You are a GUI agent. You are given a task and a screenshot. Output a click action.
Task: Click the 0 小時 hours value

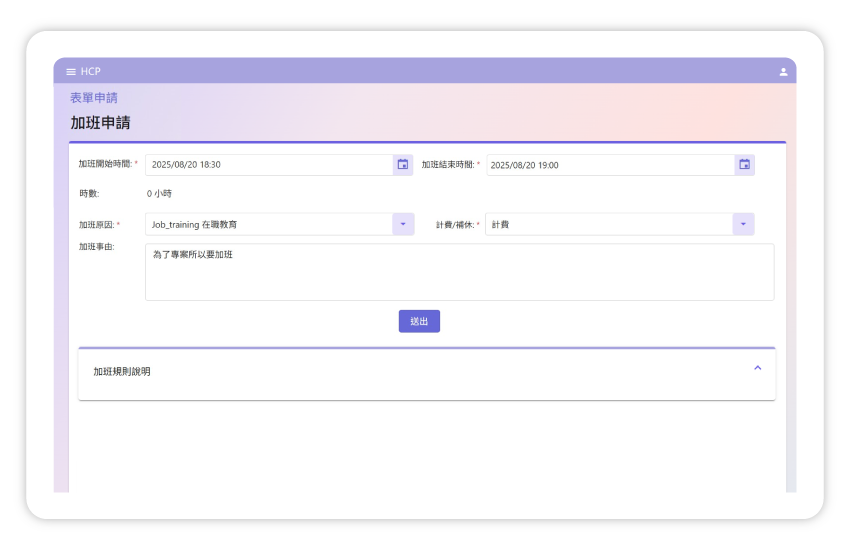[x=159, y=194]
